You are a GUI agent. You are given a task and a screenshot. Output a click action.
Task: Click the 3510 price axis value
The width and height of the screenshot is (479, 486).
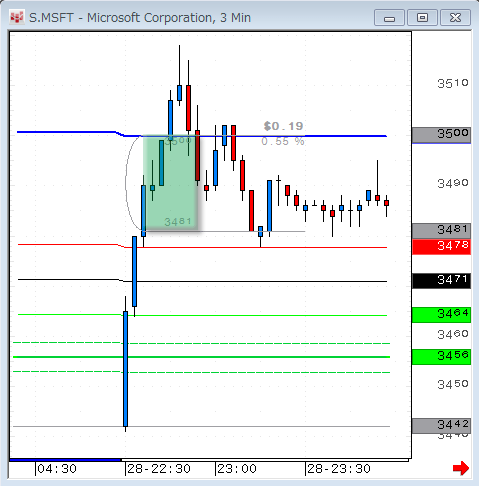coord(453,83)
